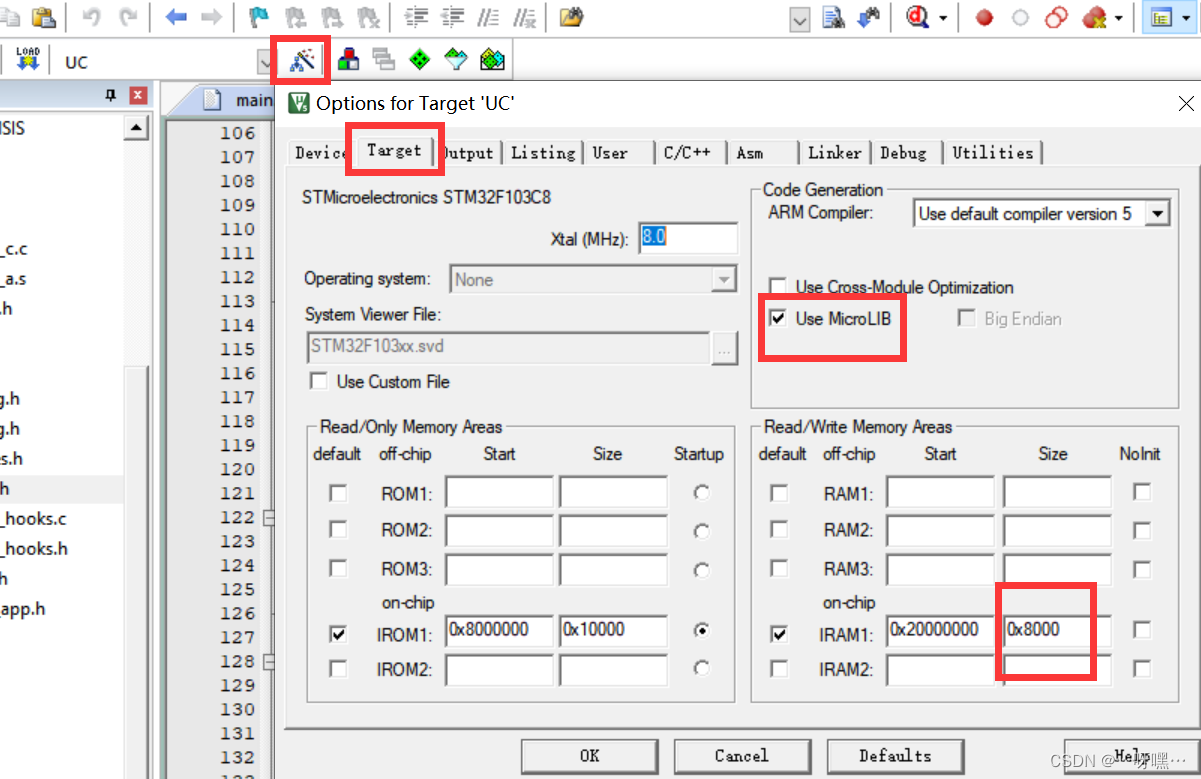
Task: Open the Operating system dropdown
Action: (724, 280)
